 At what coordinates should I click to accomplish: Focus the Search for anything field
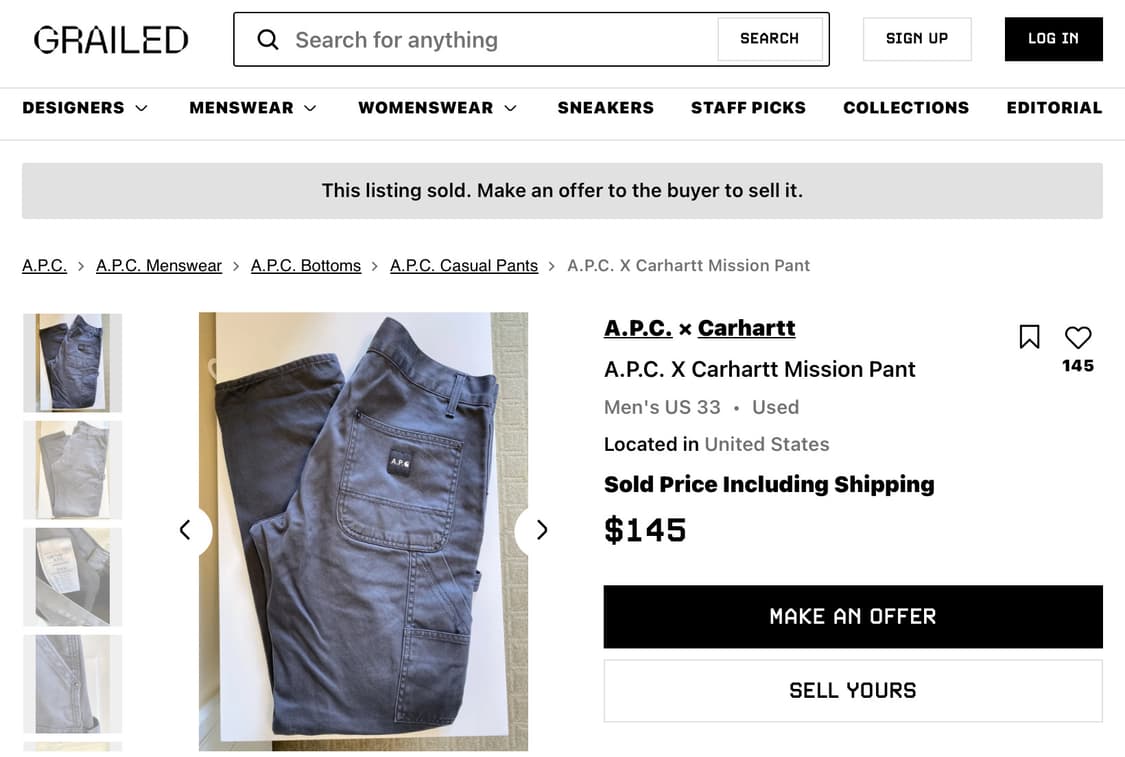tap(500, 40)
